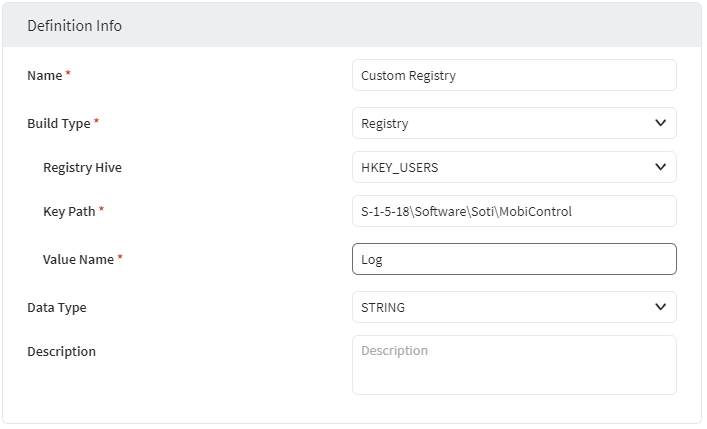Click the Value Name label
Screen dimensions: 707x429
click(x=78, y=259)
